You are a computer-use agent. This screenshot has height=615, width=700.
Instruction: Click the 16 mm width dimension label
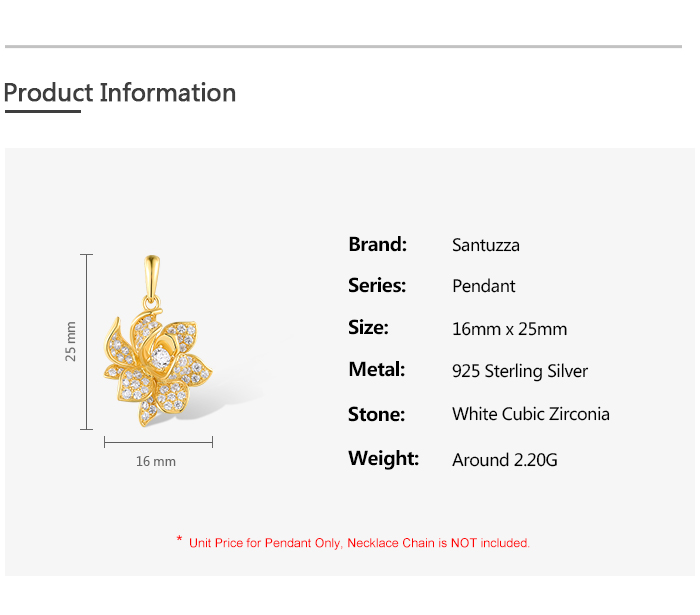click(x=156, y=461)
